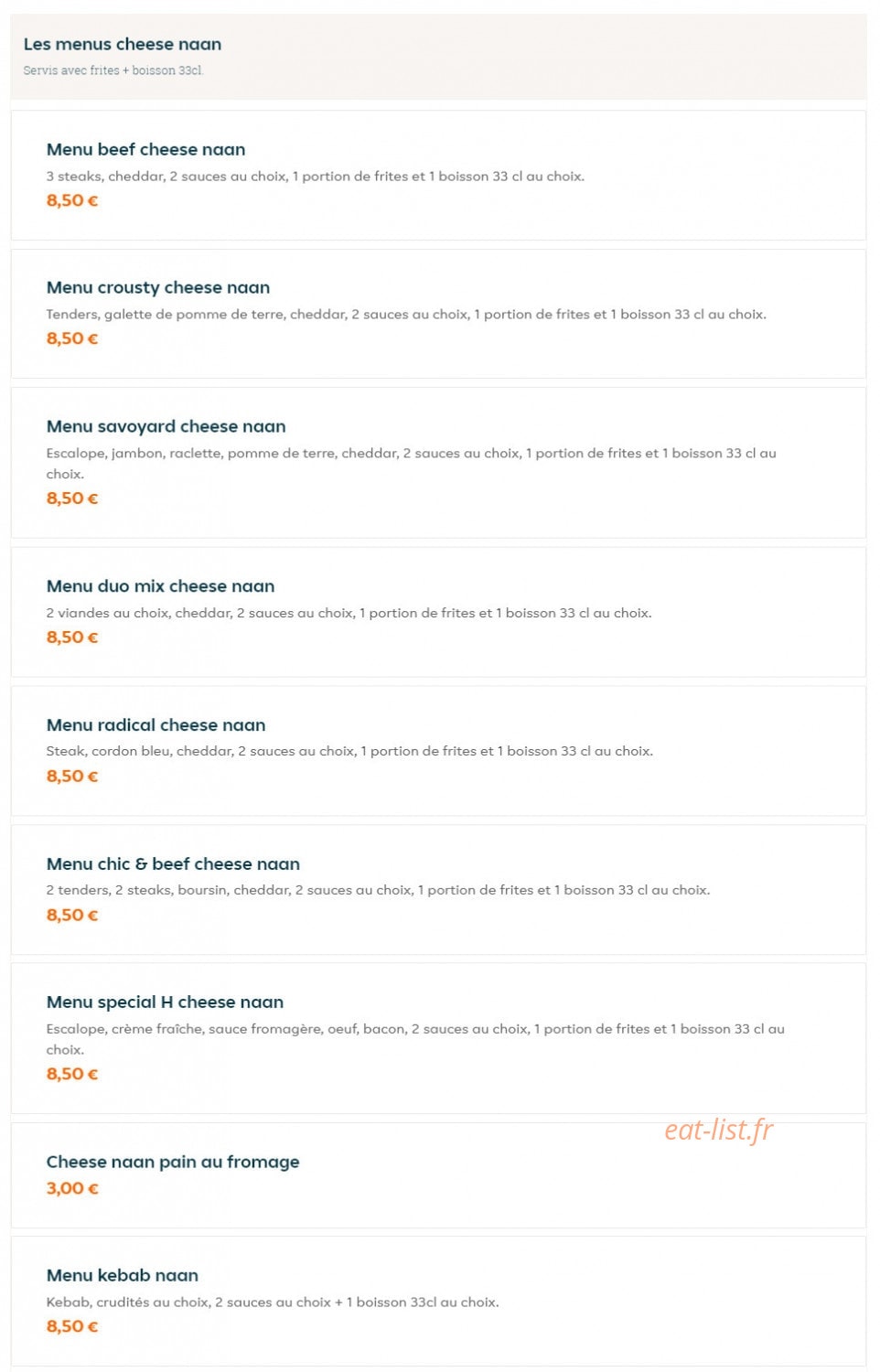This screenshot has height=1372, width=880.
Task: Click the Les menus cheese naan heading
Action: pyautogui.click(x=123, y=44)
